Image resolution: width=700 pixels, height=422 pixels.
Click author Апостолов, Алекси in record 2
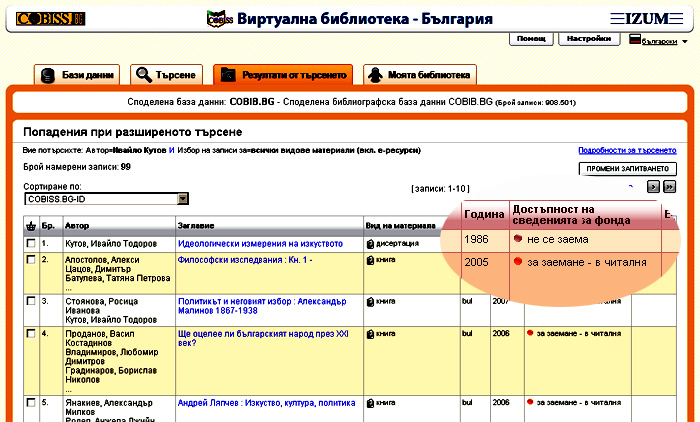click(102, 260)
